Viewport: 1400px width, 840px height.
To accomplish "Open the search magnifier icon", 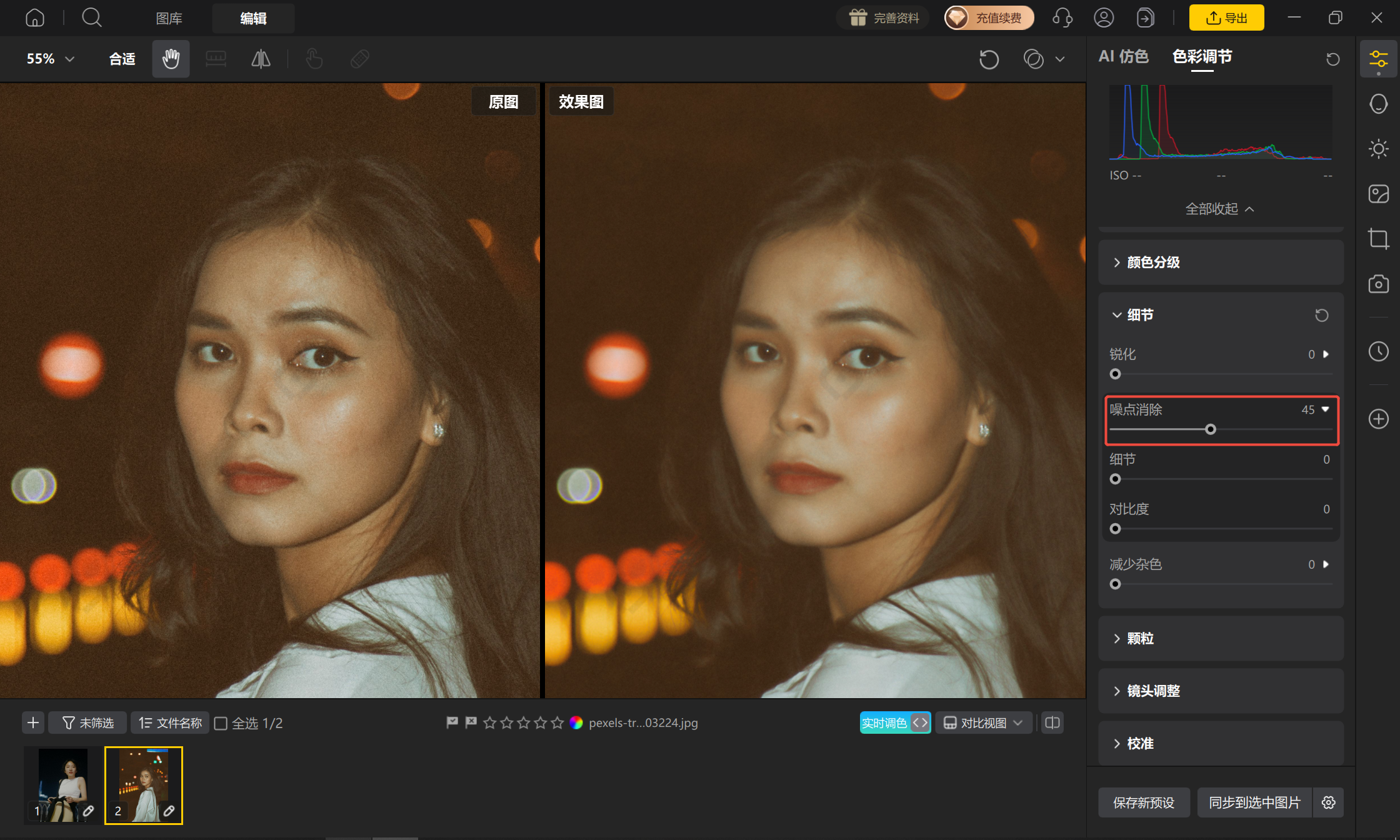I will click(x=92, y=17).
